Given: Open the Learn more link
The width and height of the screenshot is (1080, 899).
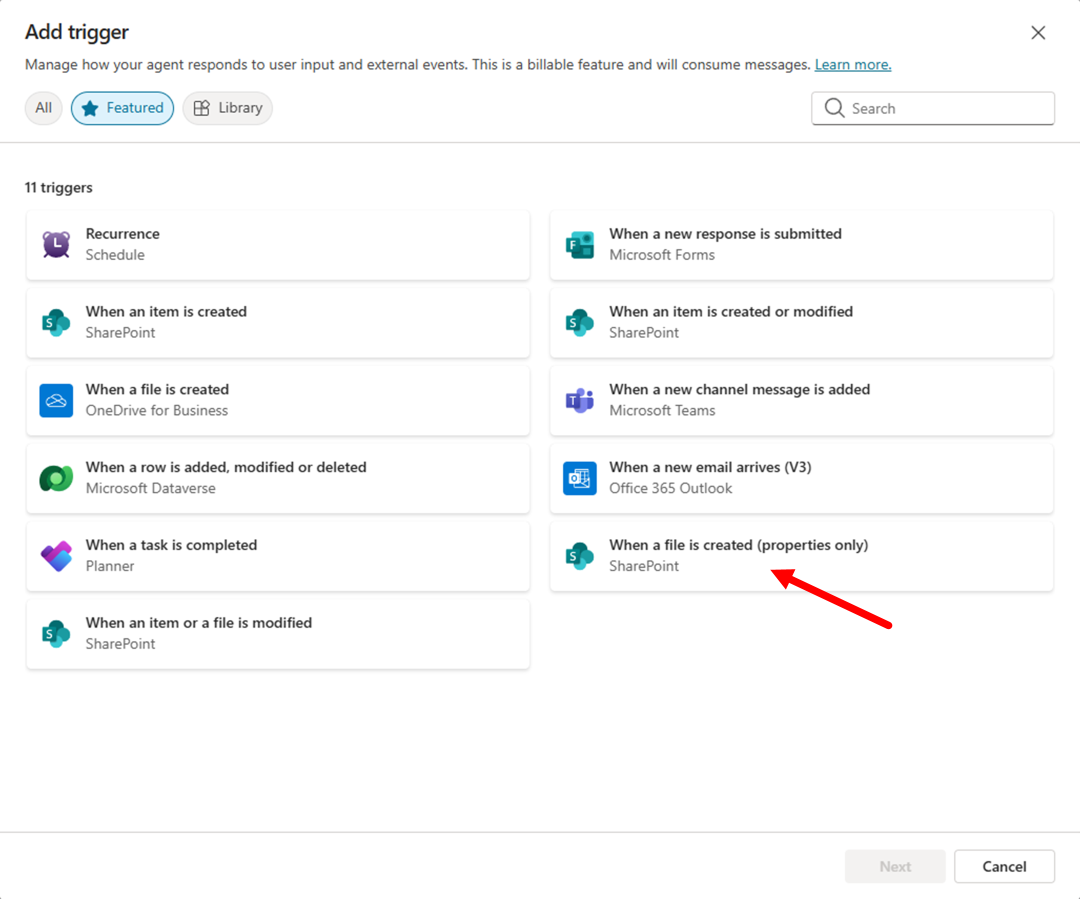Looking at the screenshot, I should [853, 65].
